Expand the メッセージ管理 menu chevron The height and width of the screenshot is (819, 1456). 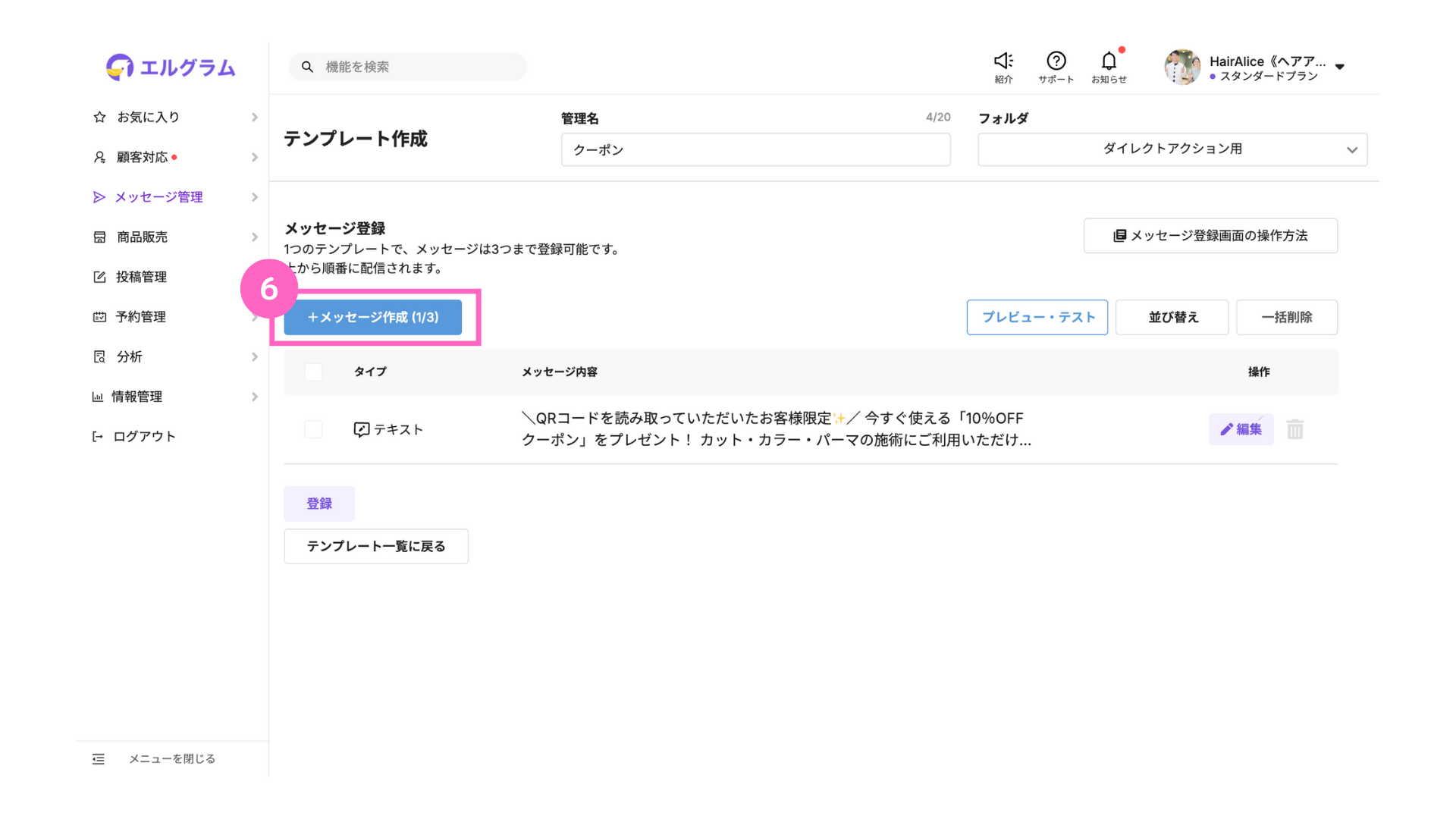[x=255, y=197]
